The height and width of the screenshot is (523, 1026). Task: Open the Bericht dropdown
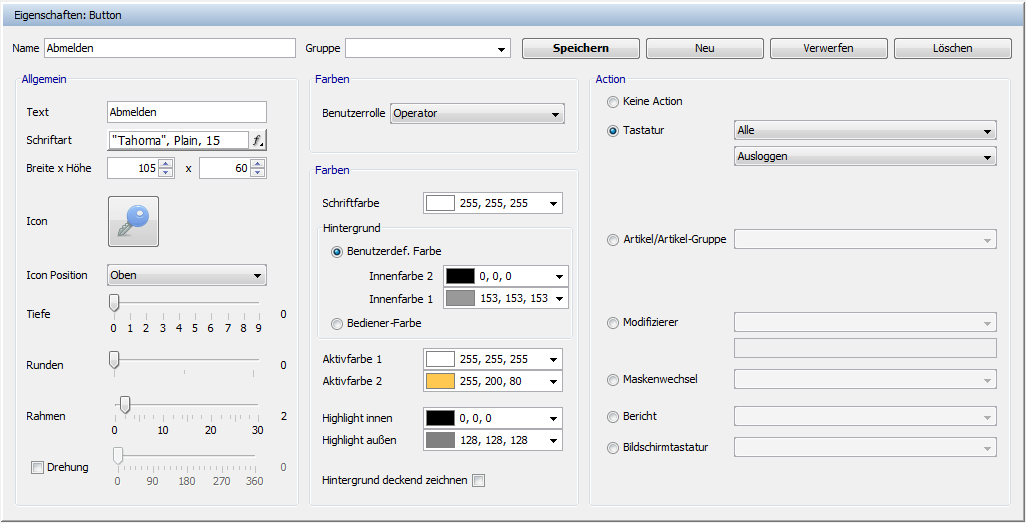(865, 416)
